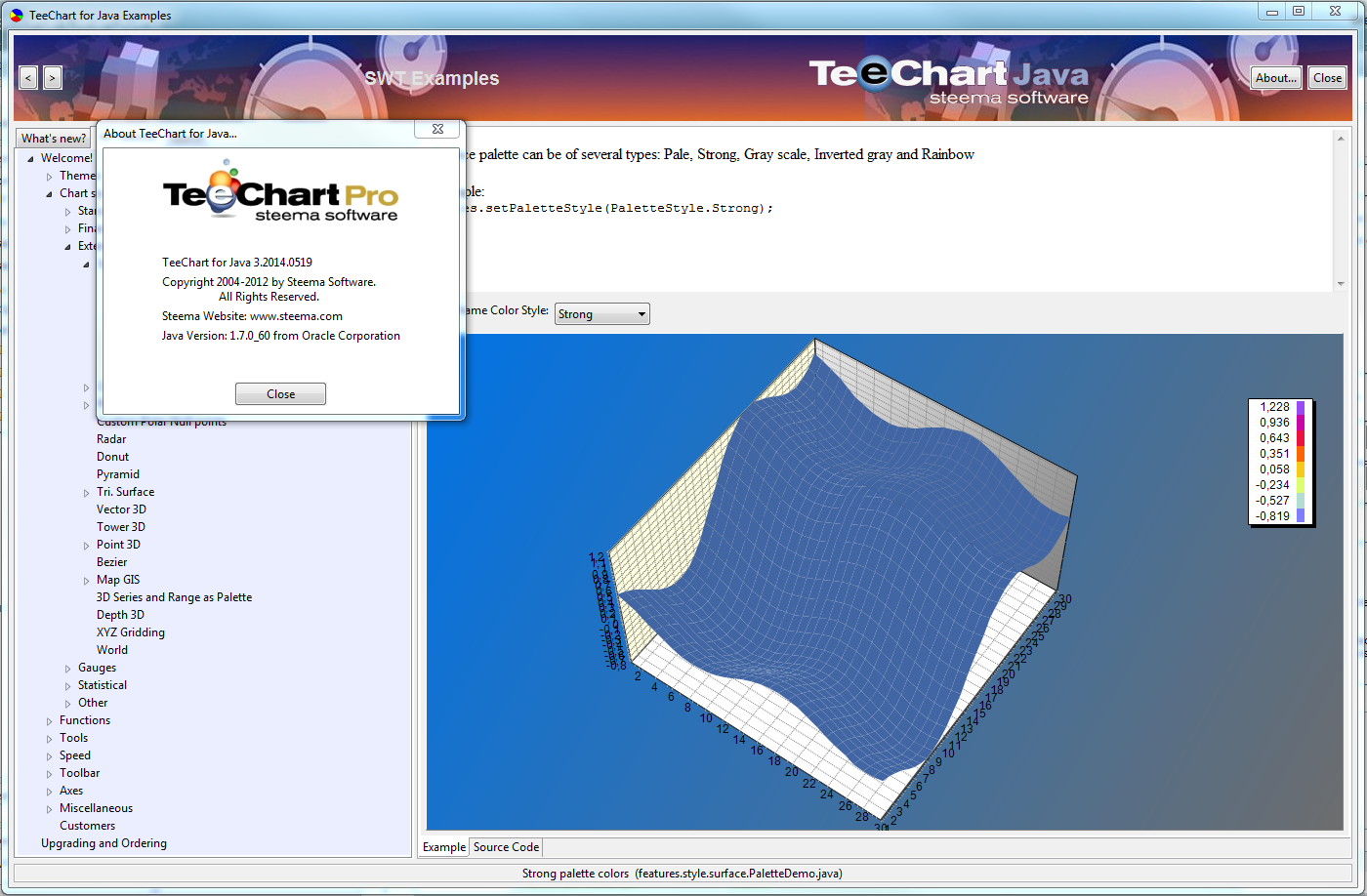The width and height of the screenshot is (1367, 896).
Task: Select the Tri. Surface tree item label
Action: (125, 492)
